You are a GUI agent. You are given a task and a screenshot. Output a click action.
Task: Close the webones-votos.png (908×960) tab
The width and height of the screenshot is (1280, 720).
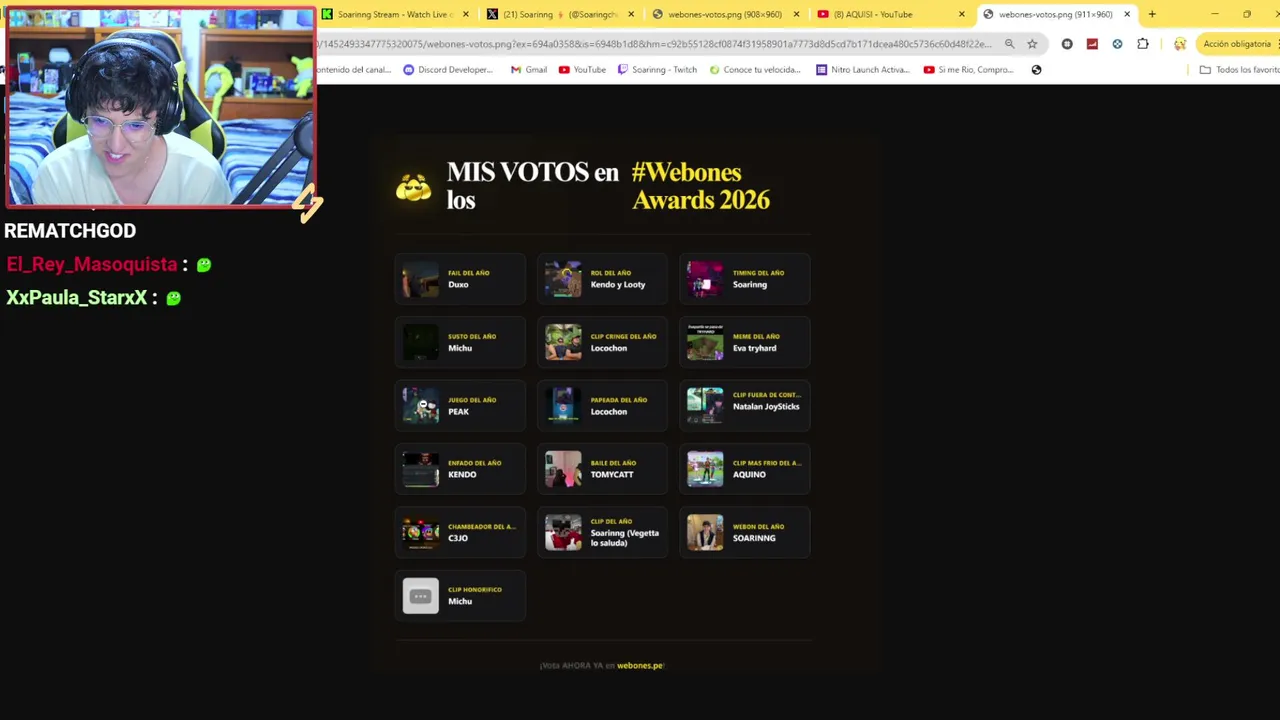pyautogui.click(x=796, y=14)
